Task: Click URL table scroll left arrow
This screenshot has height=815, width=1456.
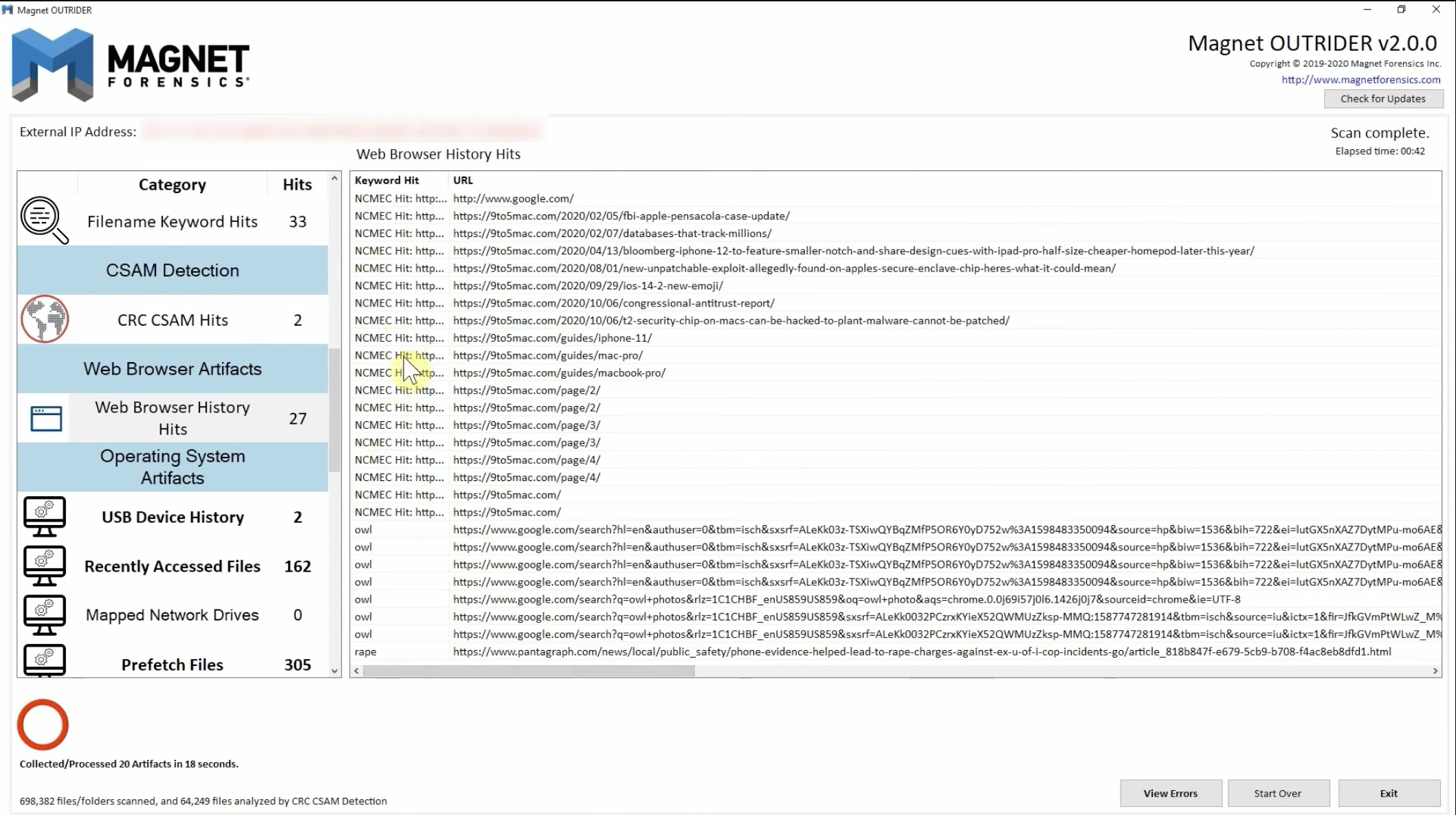Action: [x=356, y=671]
